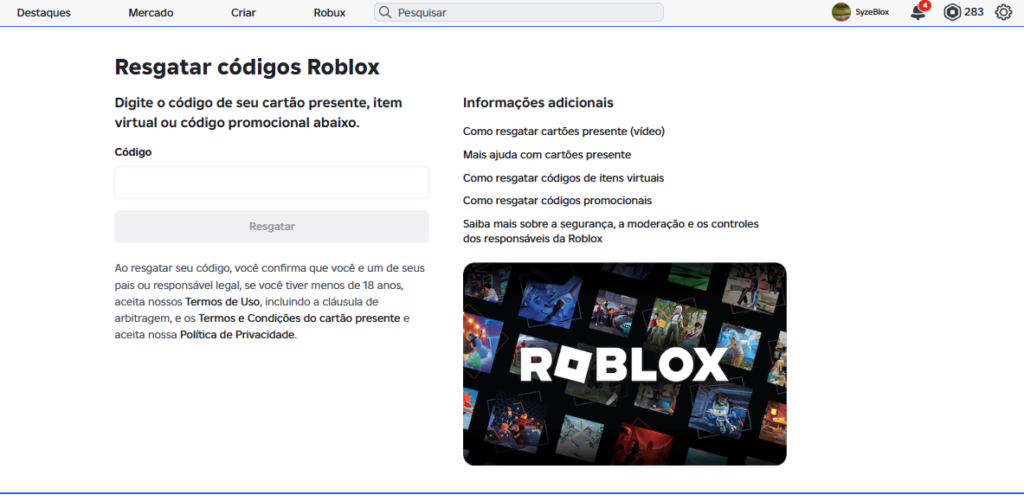The image size is (1024, 501).
Task: Open the notifications bell icon
Action: pos(917,13)
